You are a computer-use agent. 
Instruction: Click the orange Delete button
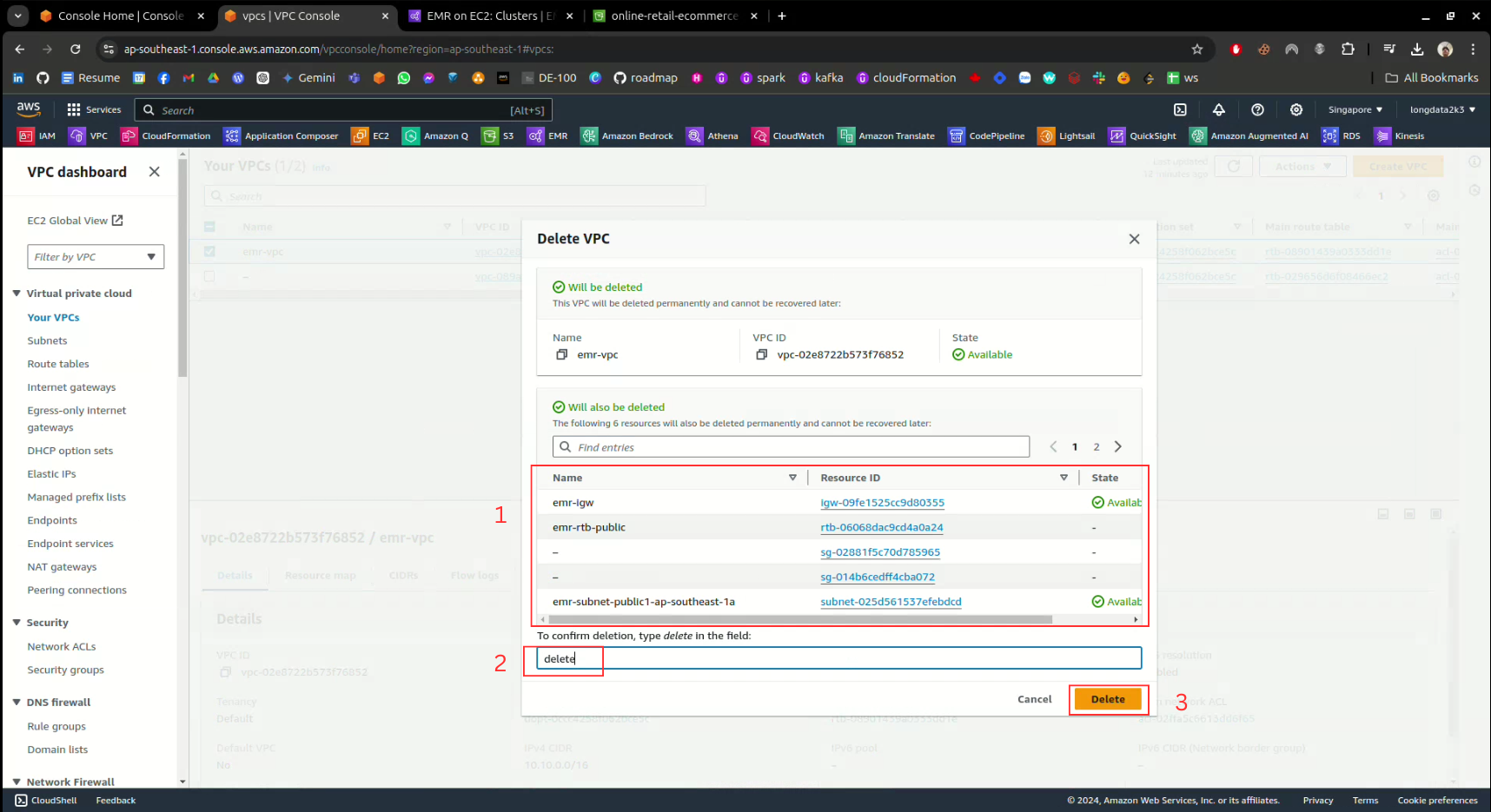pos(1107,699)
